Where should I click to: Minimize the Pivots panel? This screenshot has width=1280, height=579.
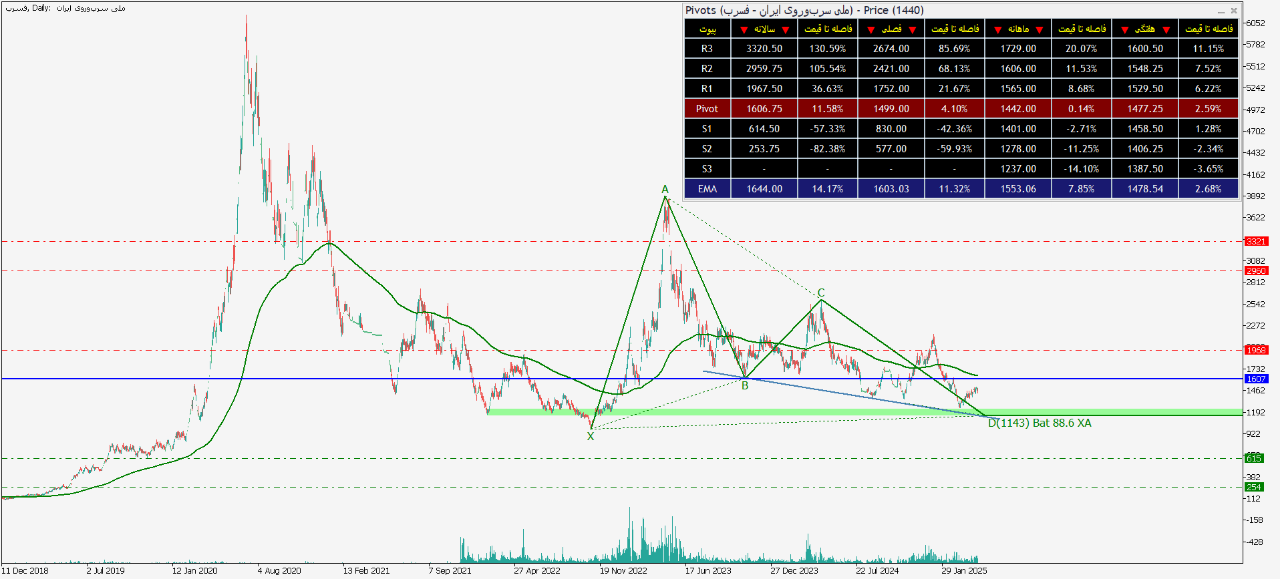click(x=1219, y=10)
